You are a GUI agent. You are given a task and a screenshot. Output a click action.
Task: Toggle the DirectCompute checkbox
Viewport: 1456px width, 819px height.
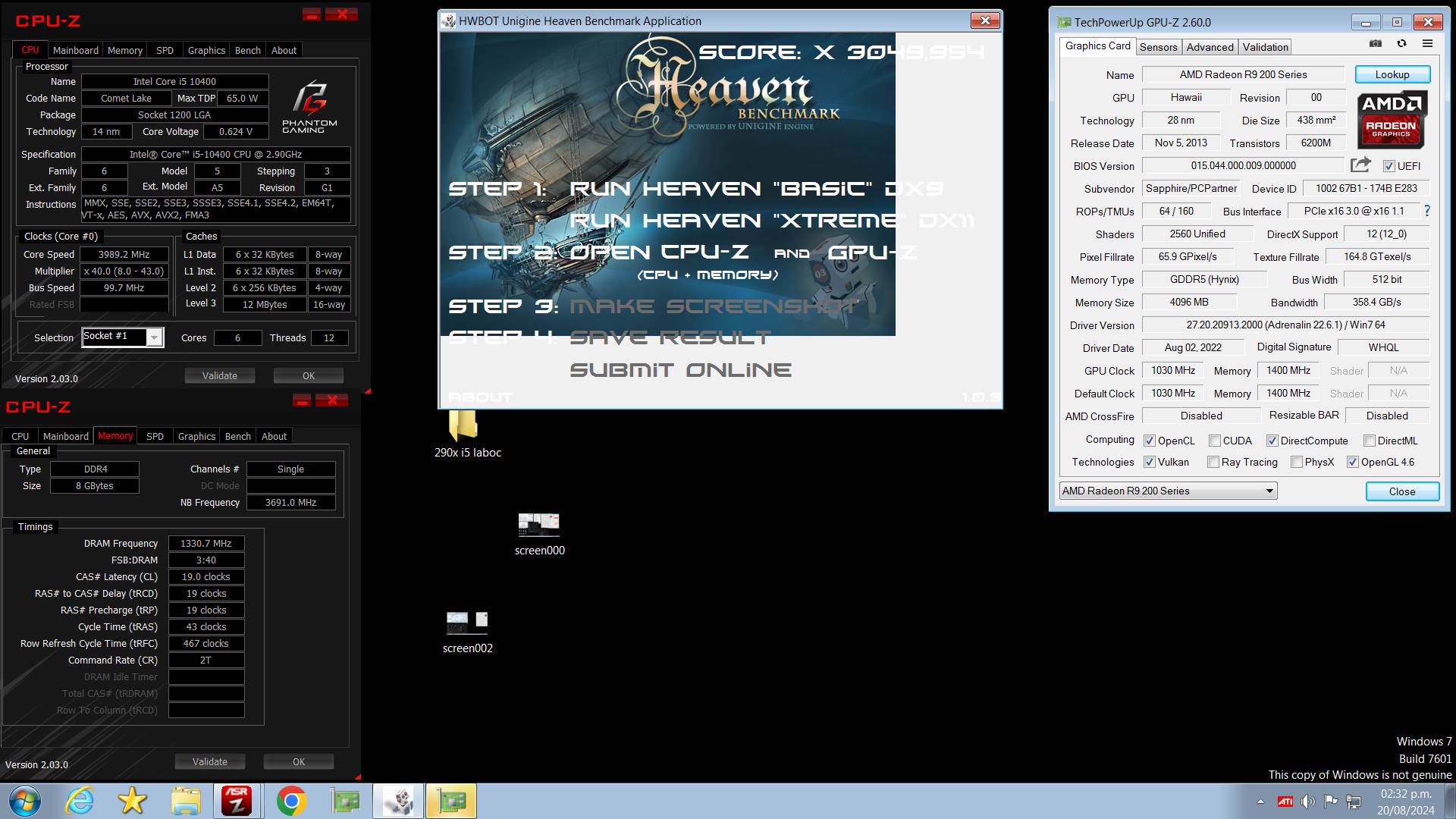point(1272,441)
